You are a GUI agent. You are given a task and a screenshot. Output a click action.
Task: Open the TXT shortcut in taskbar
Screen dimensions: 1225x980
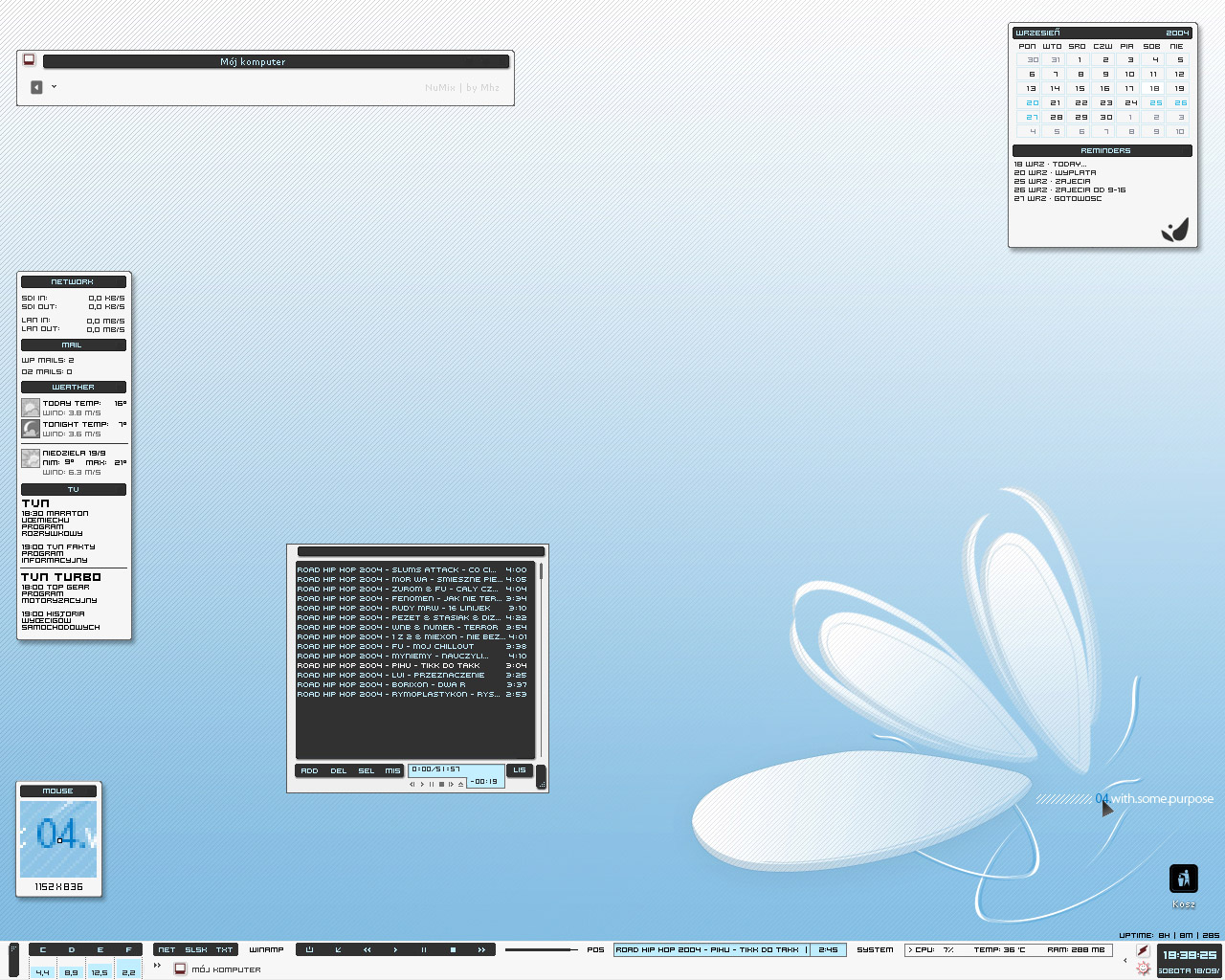click(x=224, y=950)
